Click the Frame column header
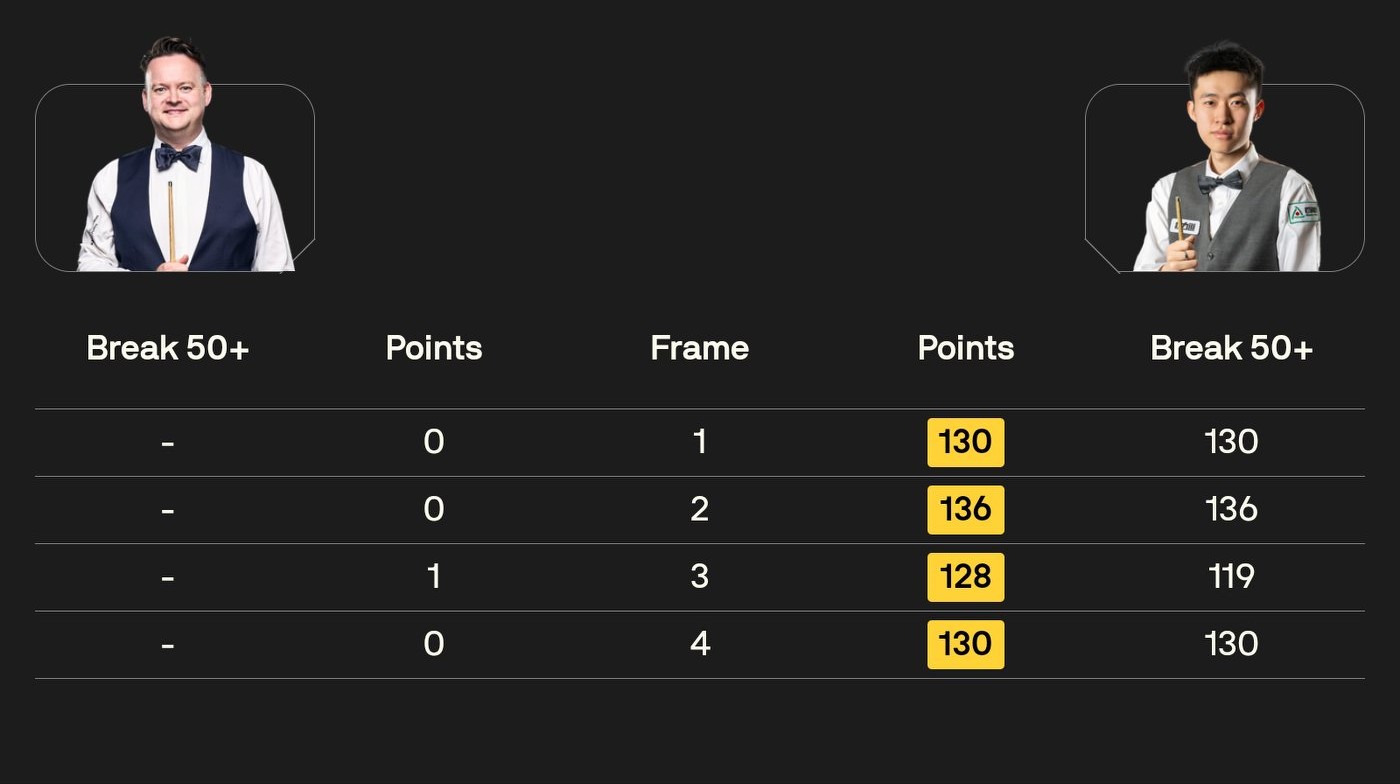Screen dimensions: 1400x784 [x=700, y=348]
